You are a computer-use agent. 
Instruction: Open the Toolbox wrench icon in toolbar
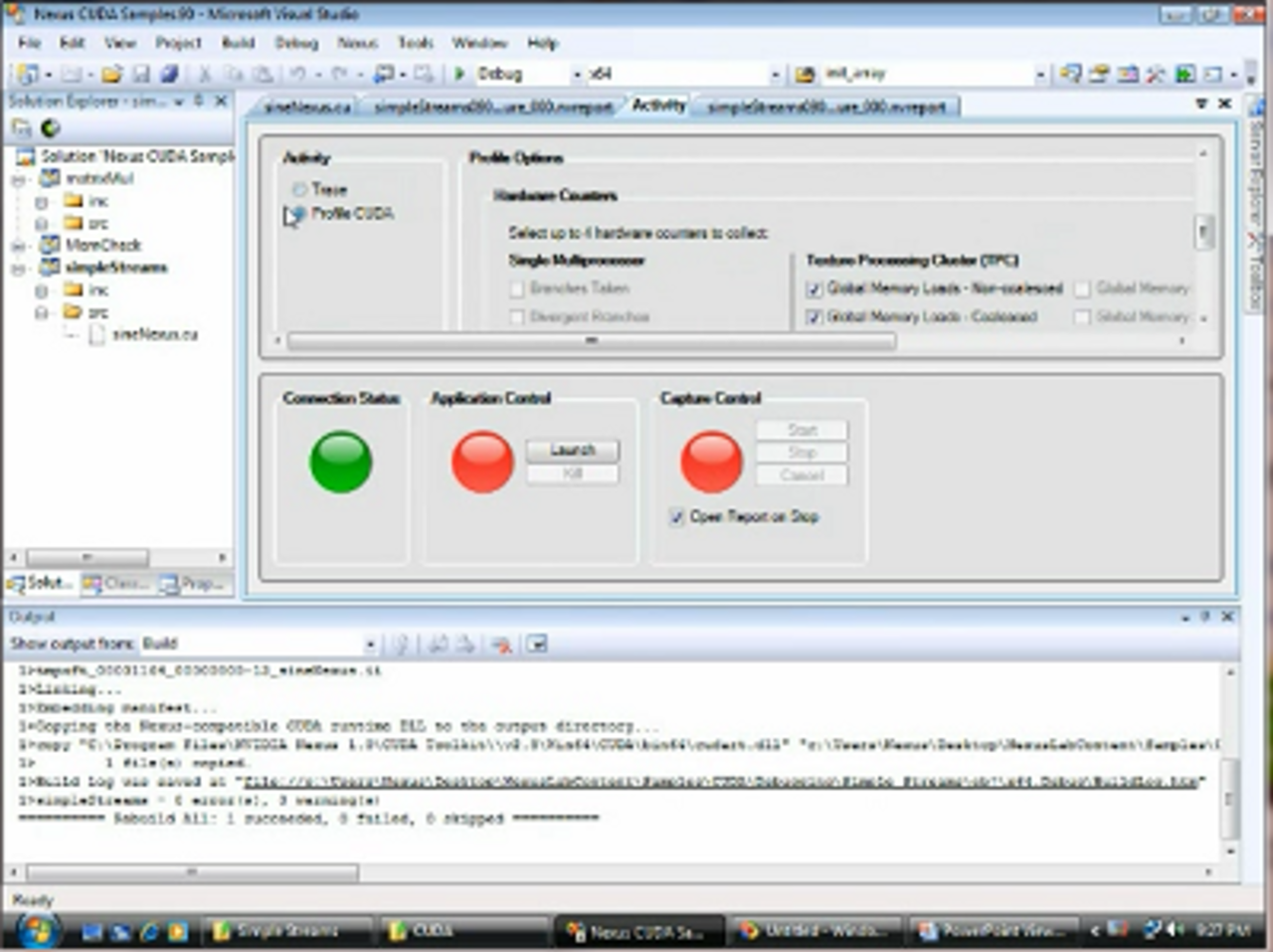click(x=1155, y=75)
